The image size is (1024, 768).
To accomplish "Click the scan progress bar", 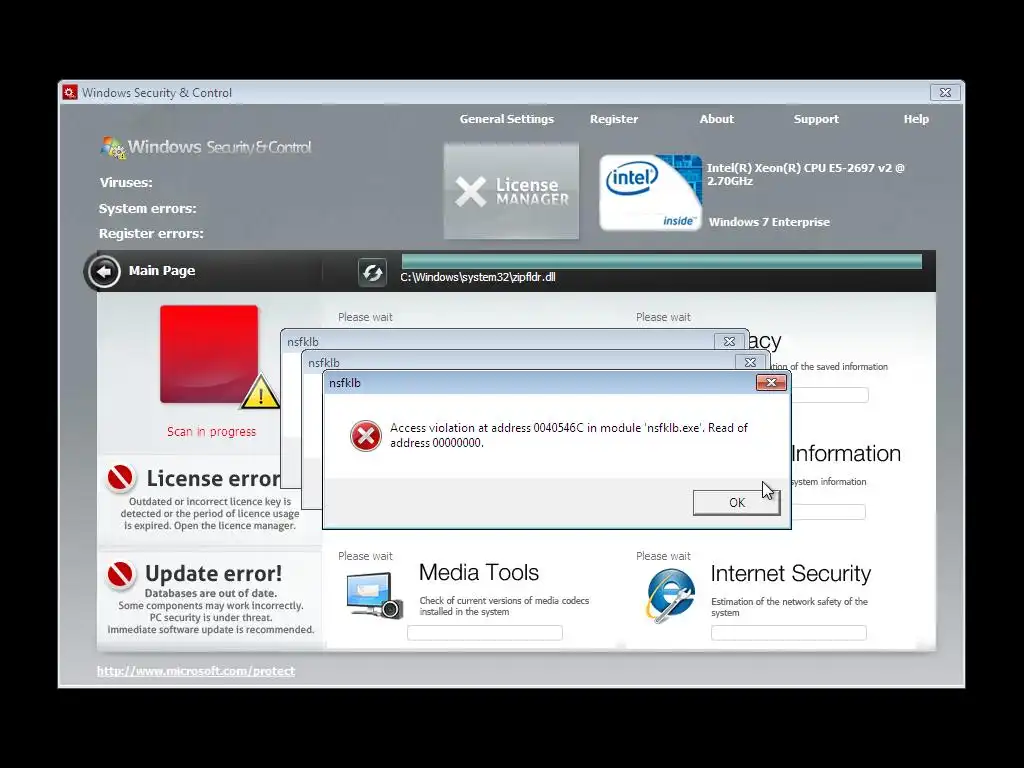I will 662,262.
